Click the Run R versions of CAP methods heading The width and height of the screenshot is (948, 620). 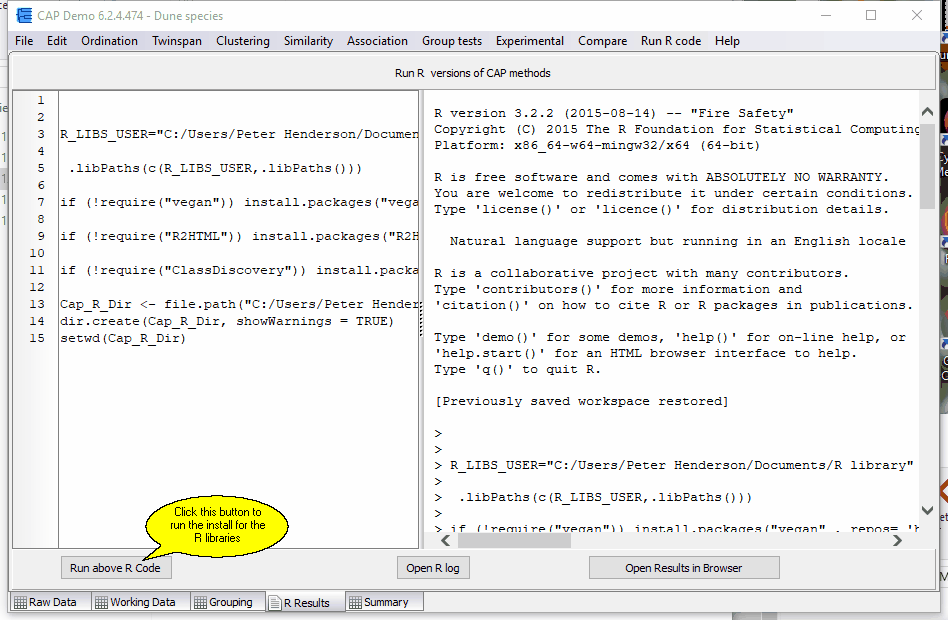473,73
